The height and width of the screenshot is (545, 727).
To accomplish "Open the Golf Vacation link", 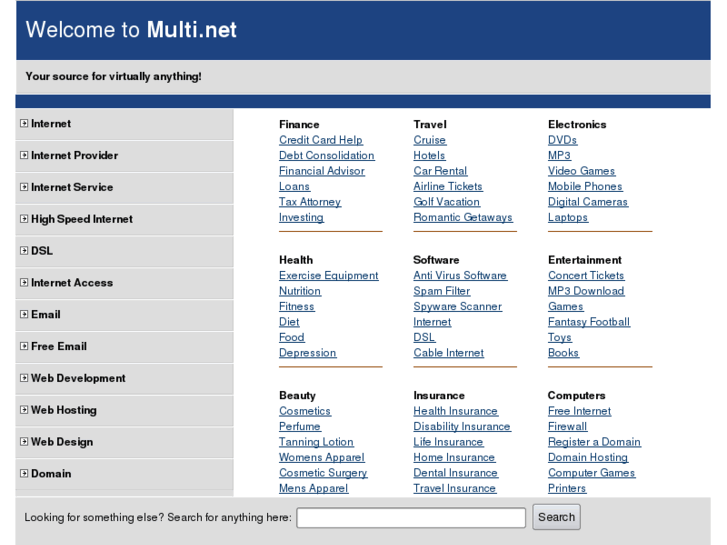I will (x=446, y=202).
